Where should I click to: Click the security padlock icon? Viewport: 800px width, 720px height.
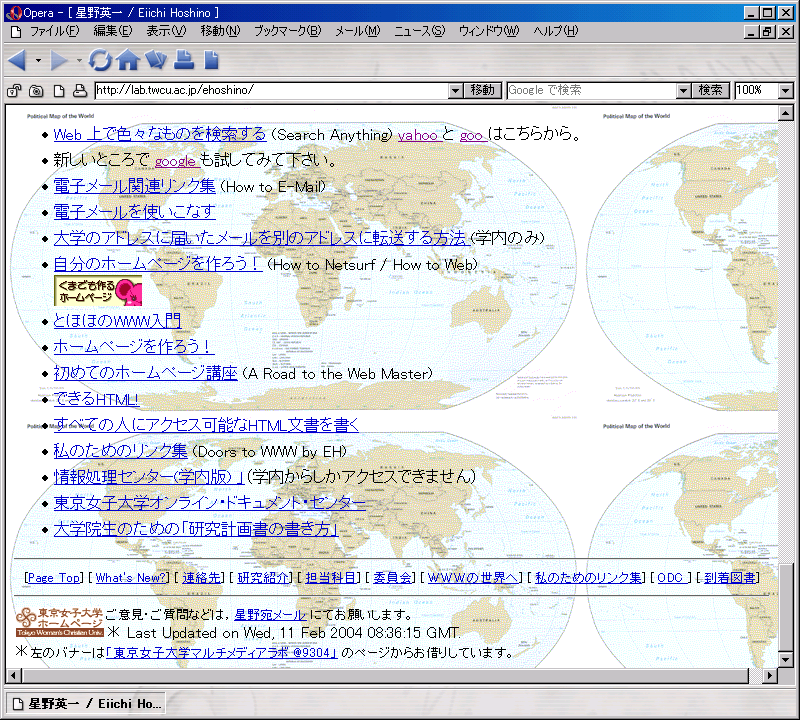click(14, 91)
